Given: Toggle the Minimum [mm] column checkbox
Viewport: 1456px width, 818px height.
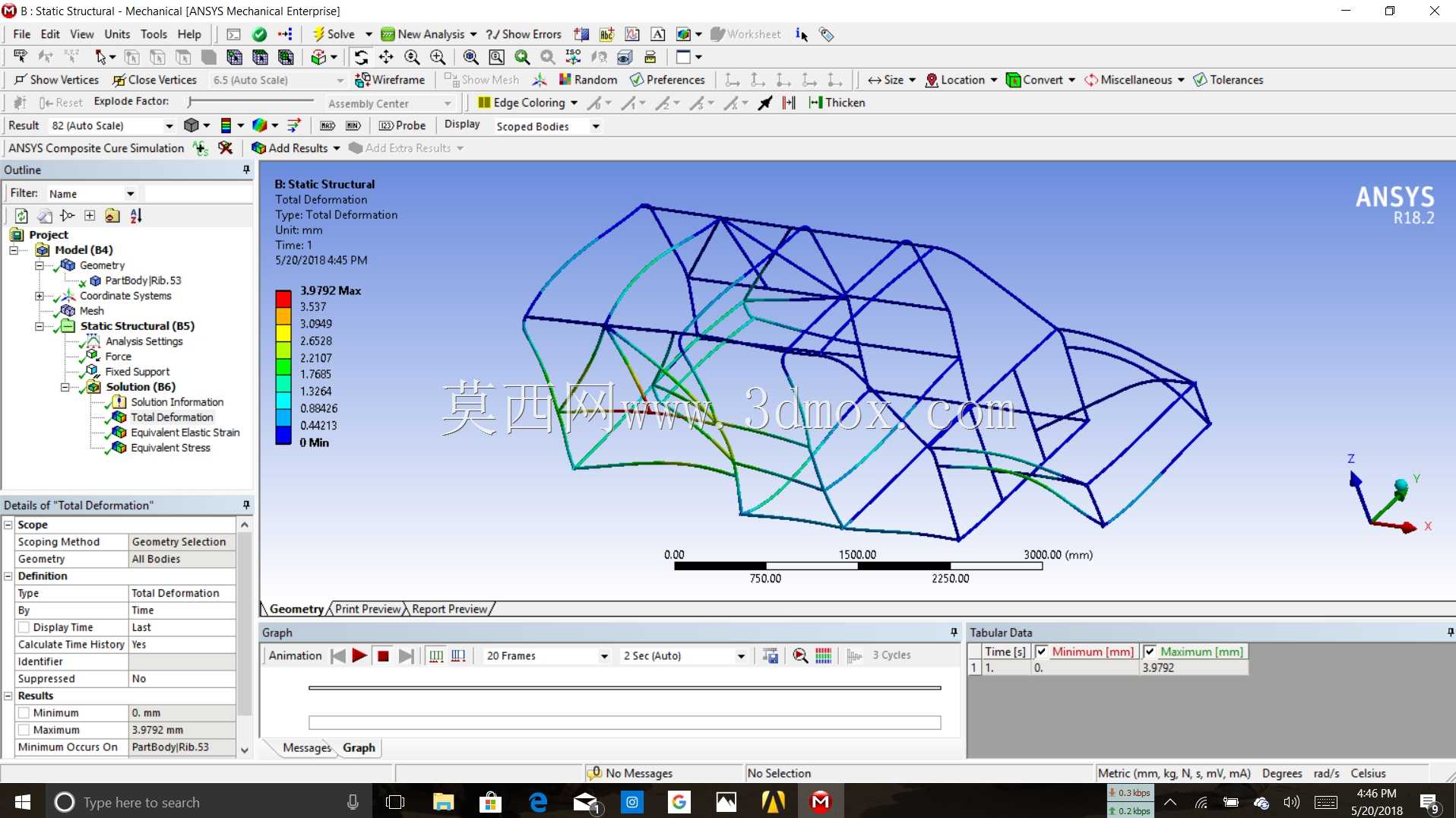Looking at the screenshot, I should (x=1041, y=652).
